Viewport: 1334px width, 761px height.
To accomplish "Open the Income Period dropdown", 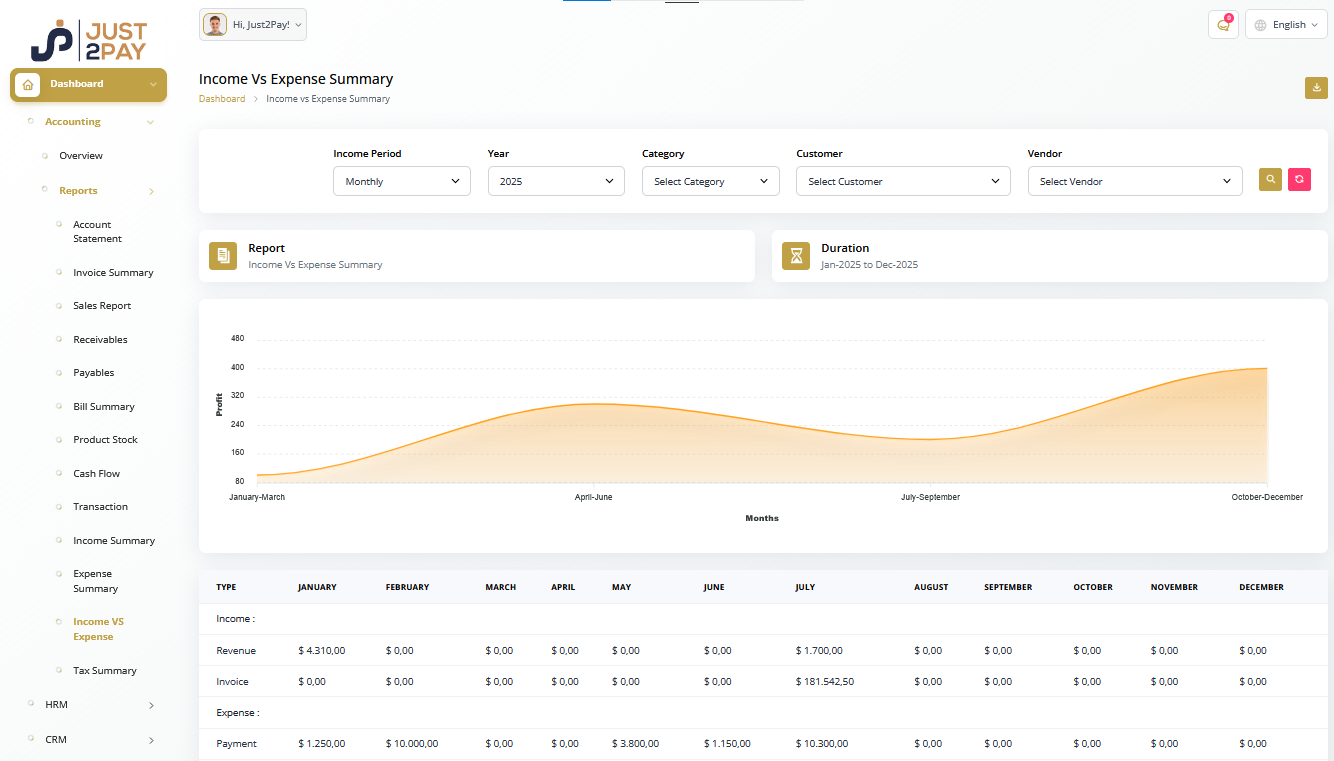I will click(401, 181).
